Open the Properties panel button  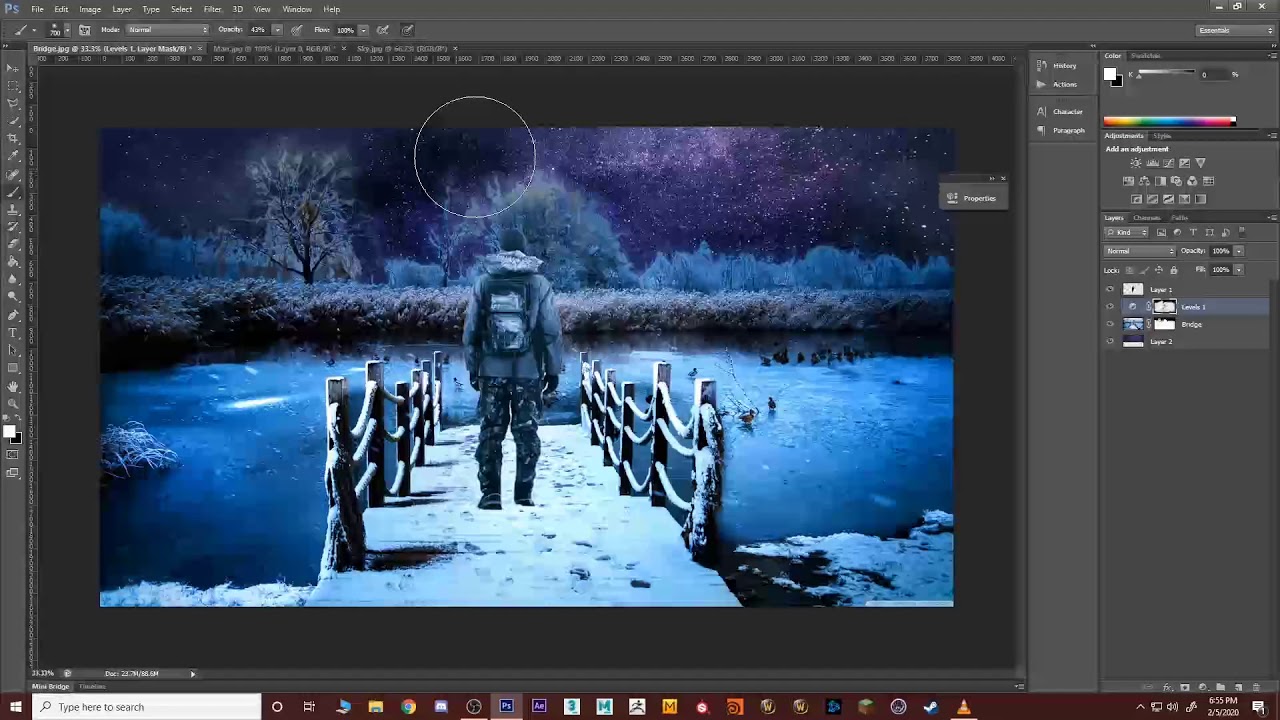971,198
